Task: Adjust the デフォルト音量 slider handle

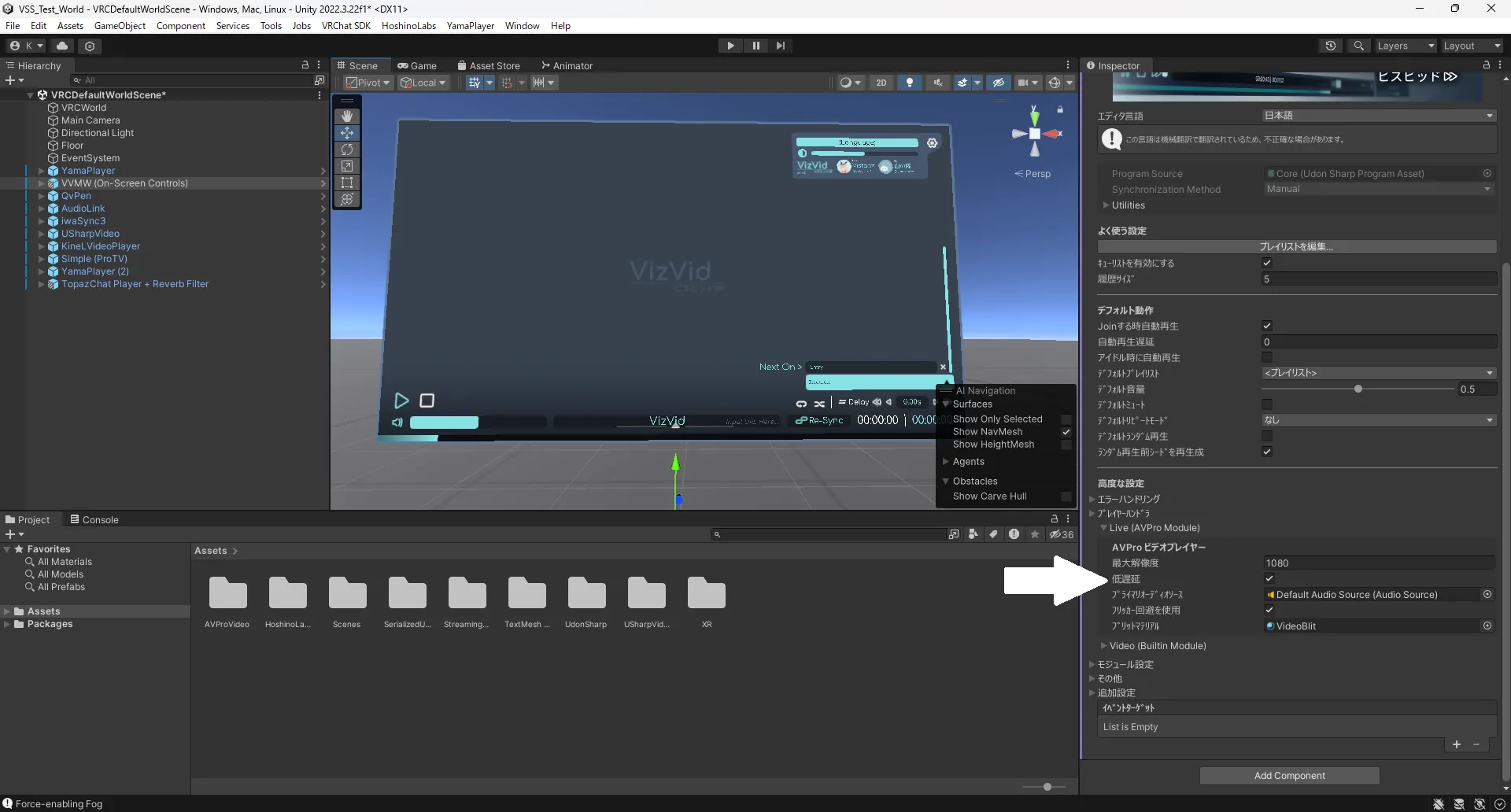Action: (x=1358, y=389)
